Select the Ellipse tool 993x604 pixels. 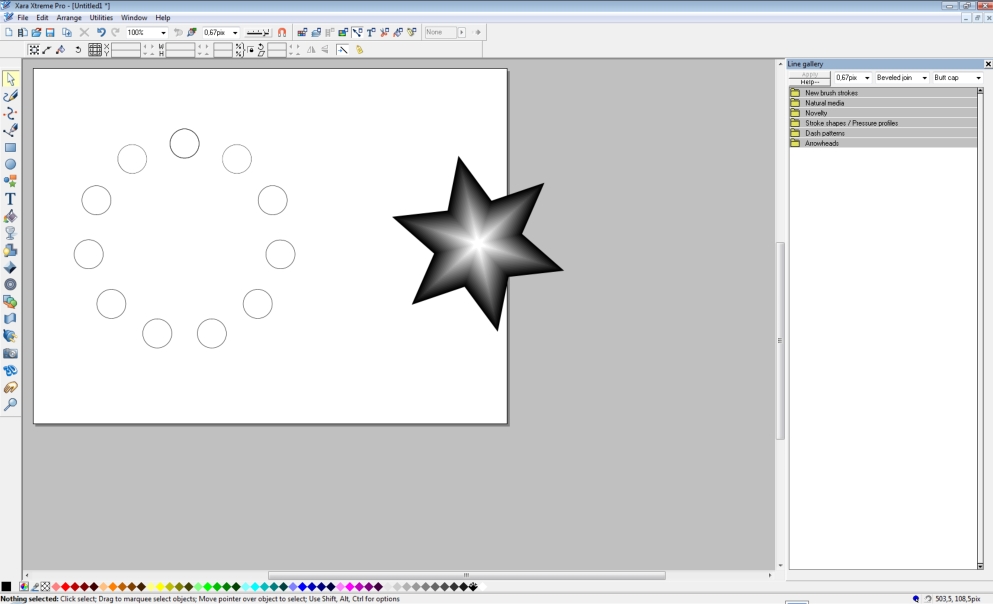[10, 164]
